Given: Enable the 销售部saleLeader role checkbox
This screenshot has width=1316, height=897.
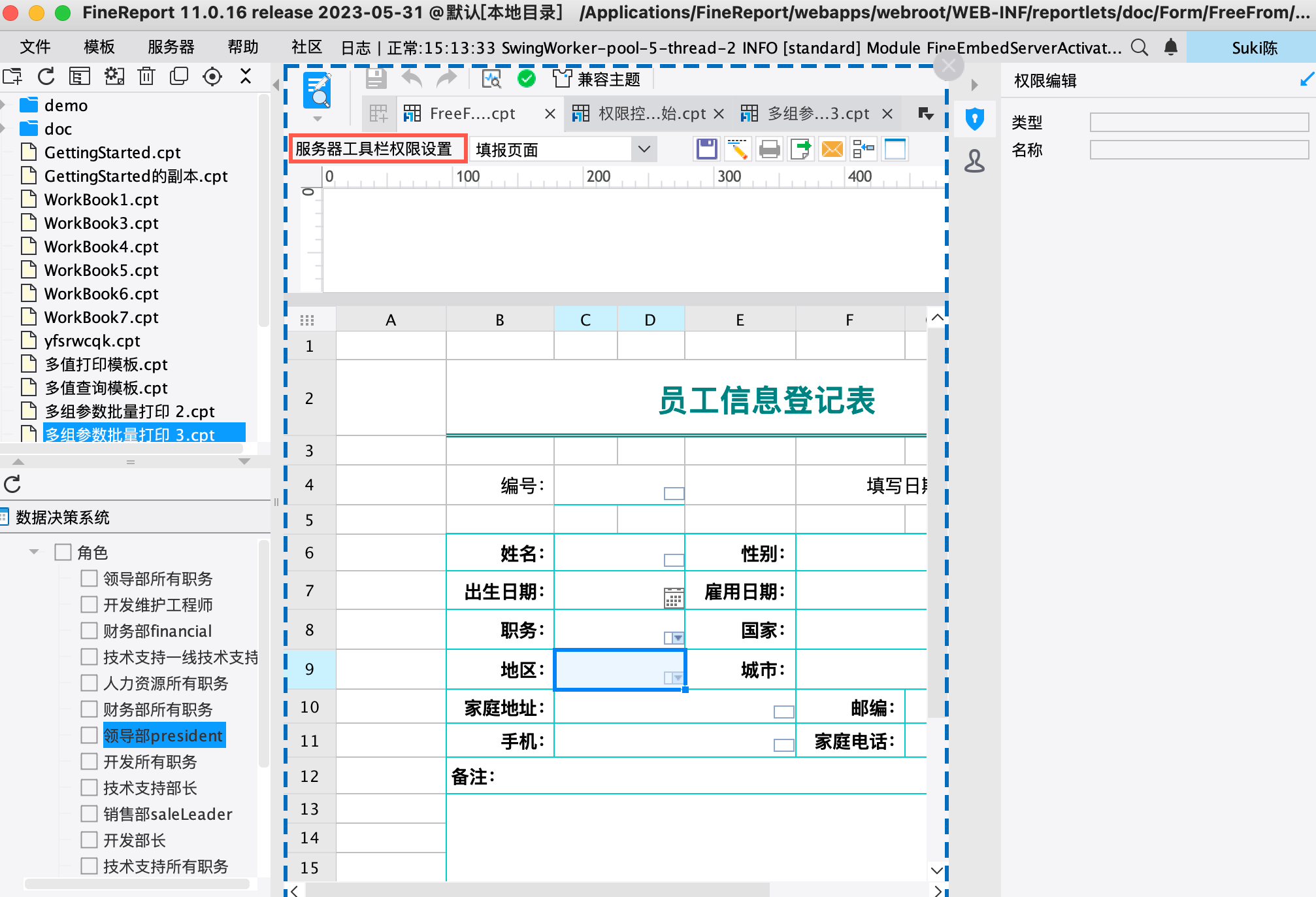Looking at the screenshot, I should pyautogui.click(x=89, y=813).
